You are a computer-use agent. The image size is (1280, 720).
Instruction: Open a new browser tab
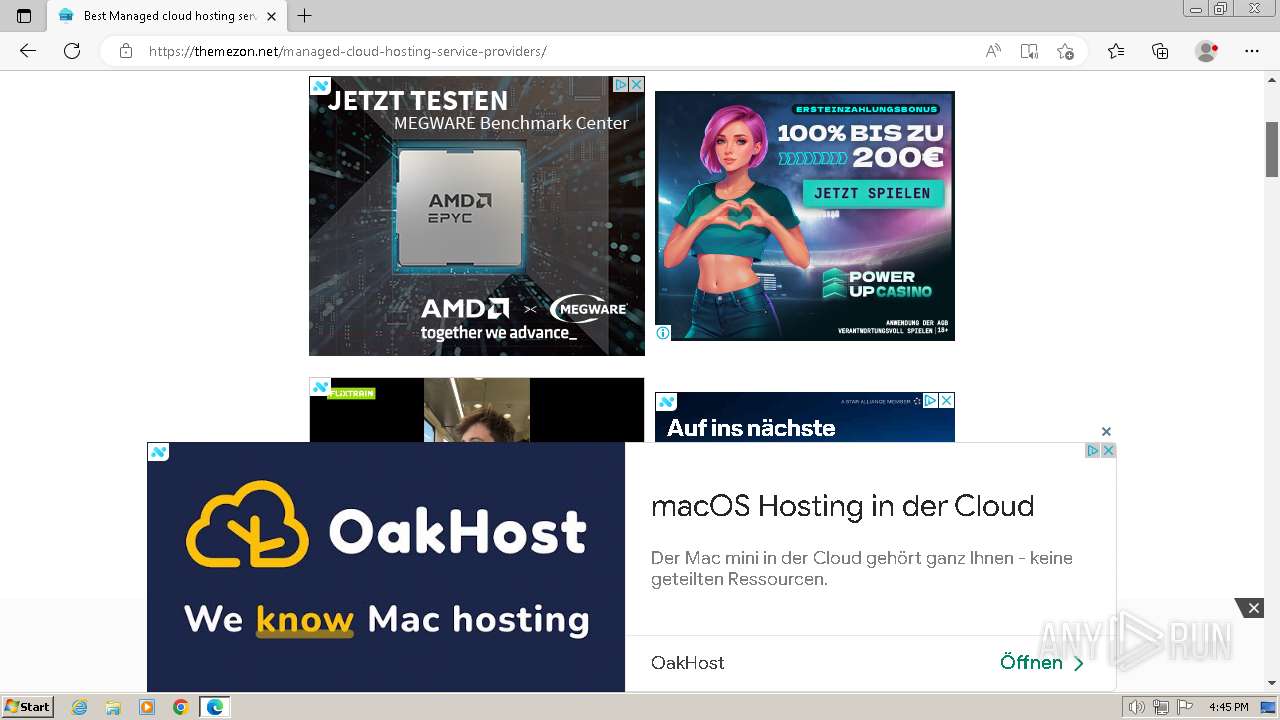(305, 16)
